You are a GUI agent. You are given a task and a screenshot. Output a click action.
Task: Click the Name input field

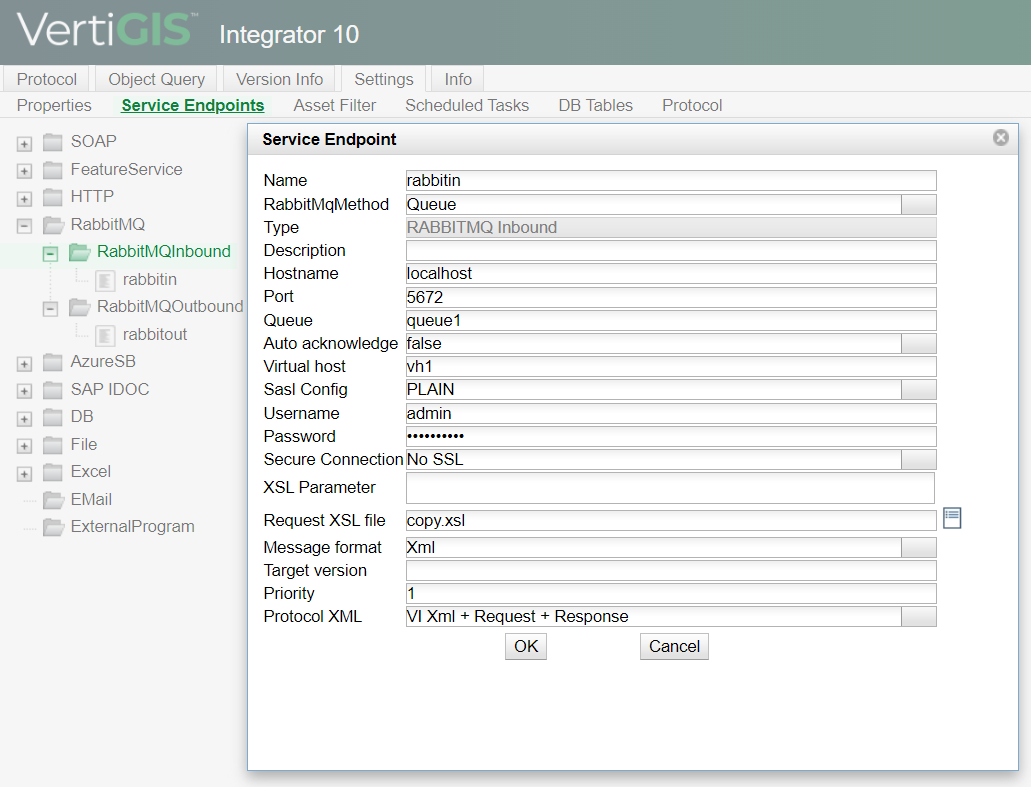point(671,180)
